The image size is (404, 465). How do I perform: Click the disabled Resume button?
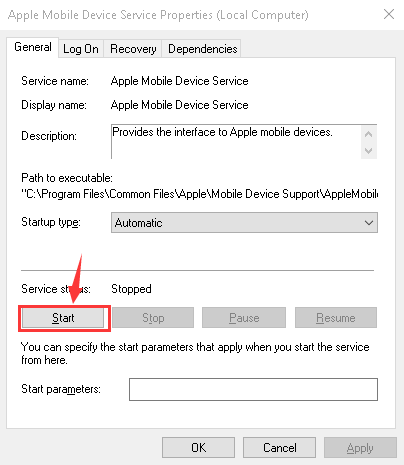pos(336,318)
